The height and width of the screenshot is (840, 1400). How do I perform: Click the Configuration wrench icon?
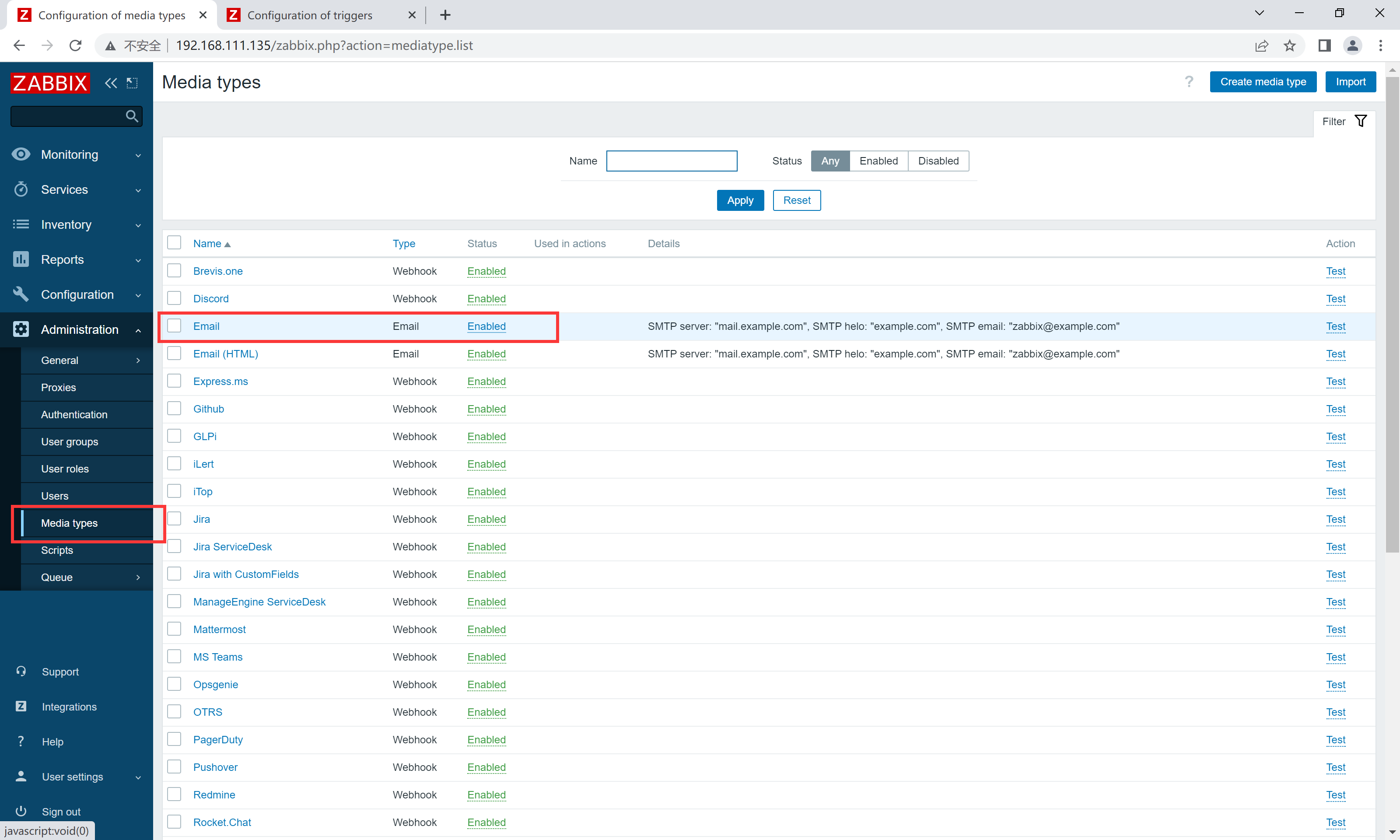point(21,294)
